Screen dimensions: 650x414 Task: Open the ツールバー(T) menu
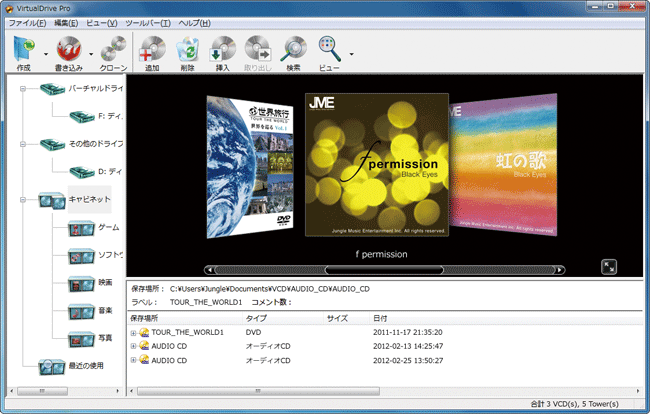[148, 23]
